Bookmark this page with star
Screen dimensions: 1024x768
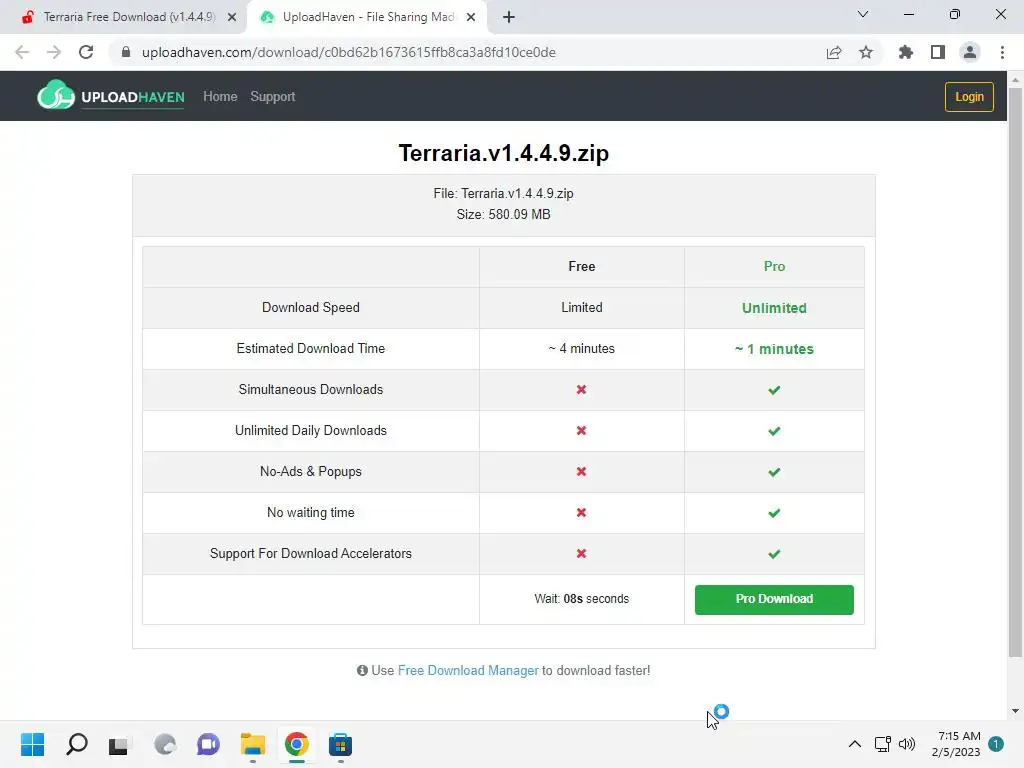(x=866, y=52)
